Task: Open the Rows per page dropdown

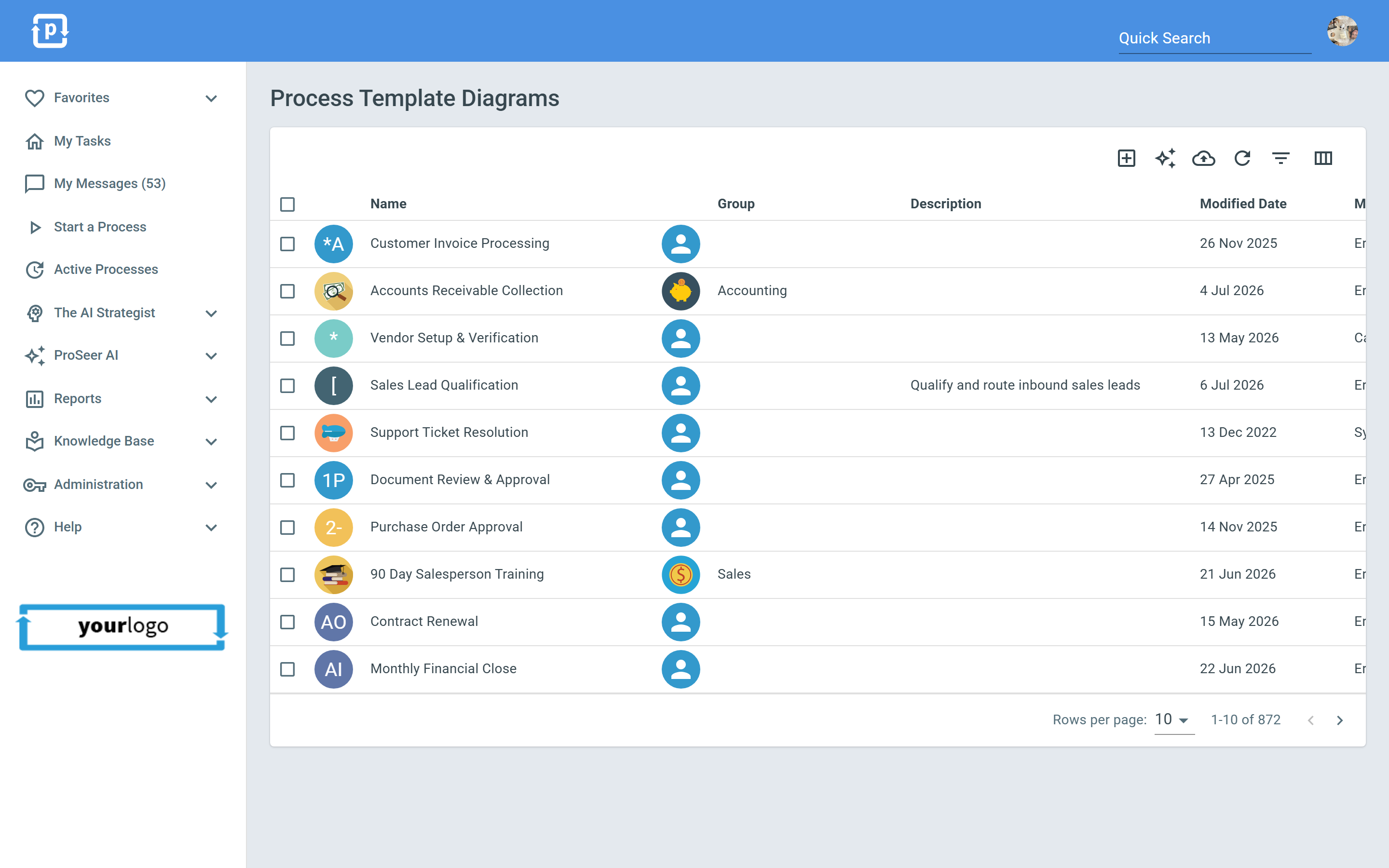Action: pos(1174,720)
